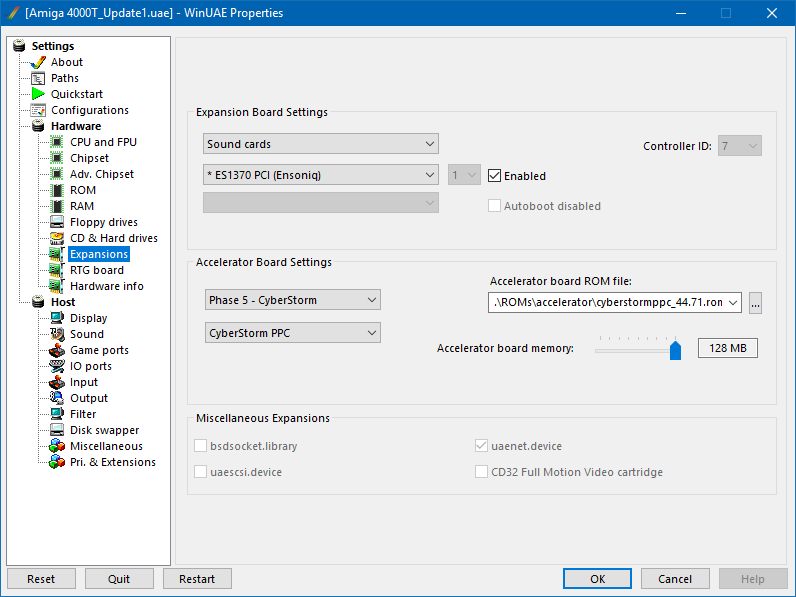Click the Disk swapper icon

coord(58,430)
